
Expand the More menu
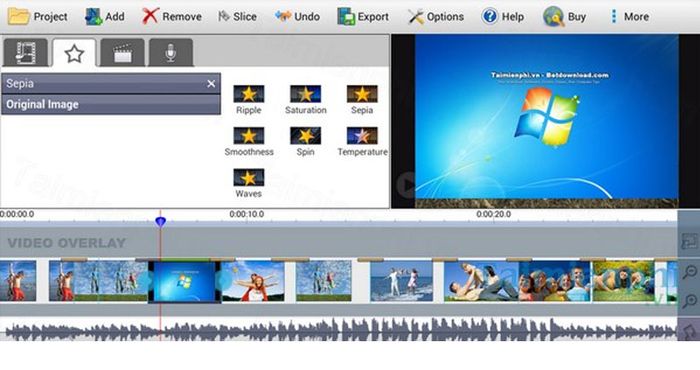629,17
